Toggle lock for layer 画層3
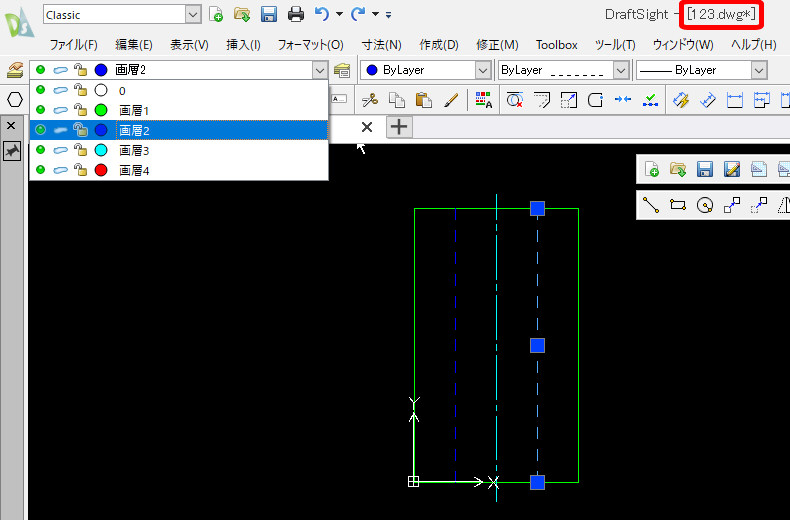Viewport: 790px width, 520px height. pyautogui.click(x=80, y=150)
